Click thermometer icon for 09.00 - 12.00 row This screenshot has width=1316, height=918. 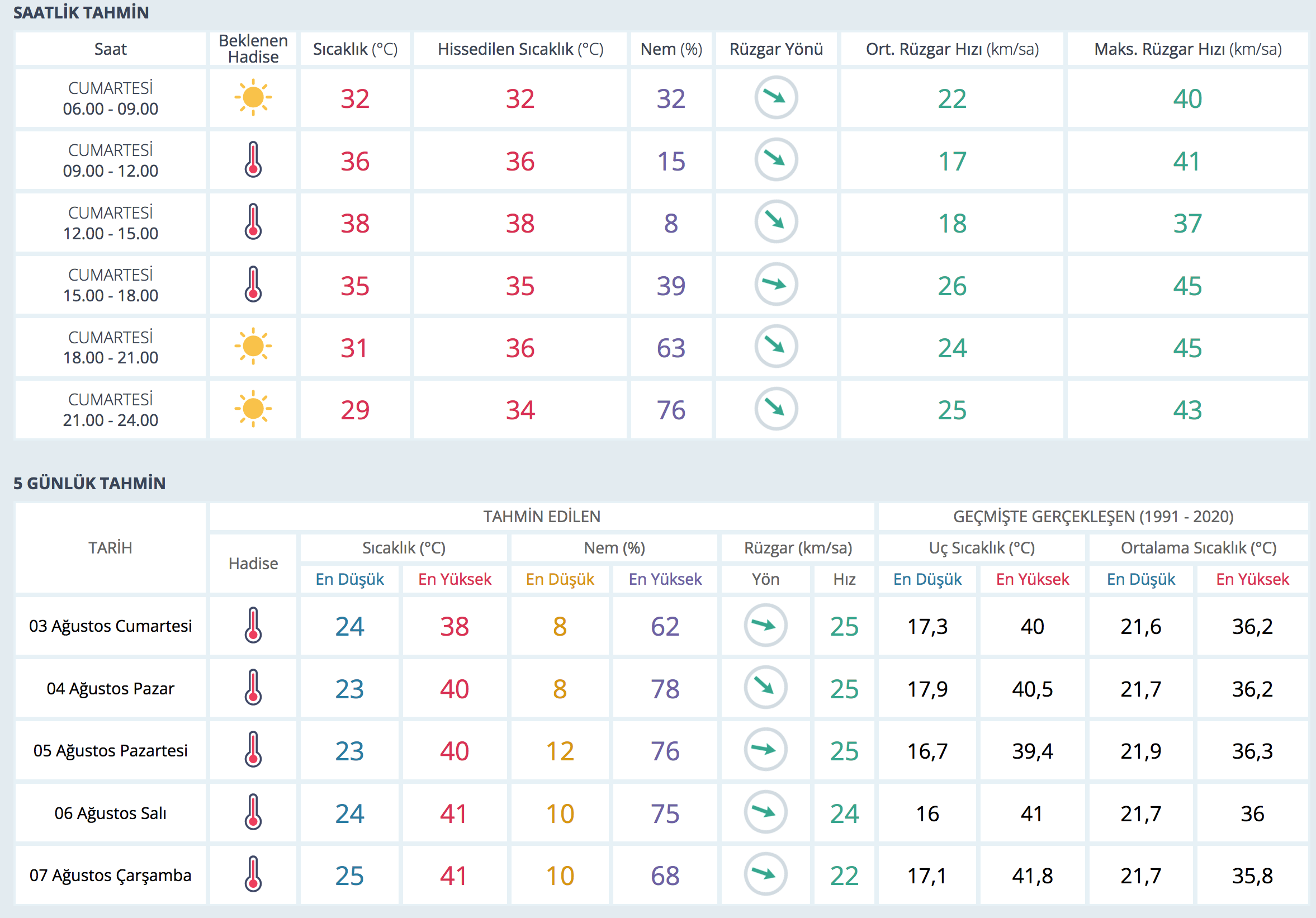pyautogui.click(x=253, y=160)
